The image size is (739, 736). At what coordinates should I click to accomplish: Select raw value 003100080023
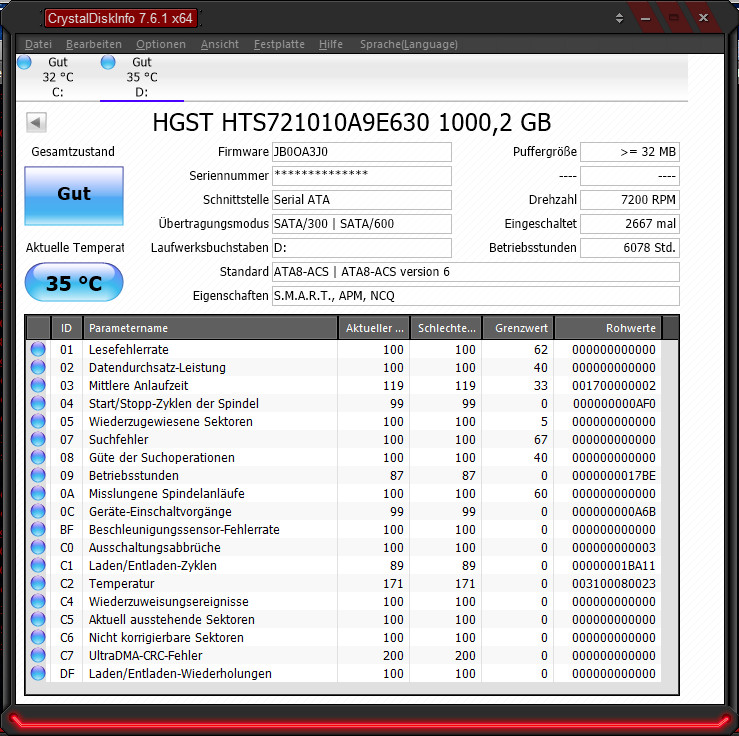click(614, 584)
